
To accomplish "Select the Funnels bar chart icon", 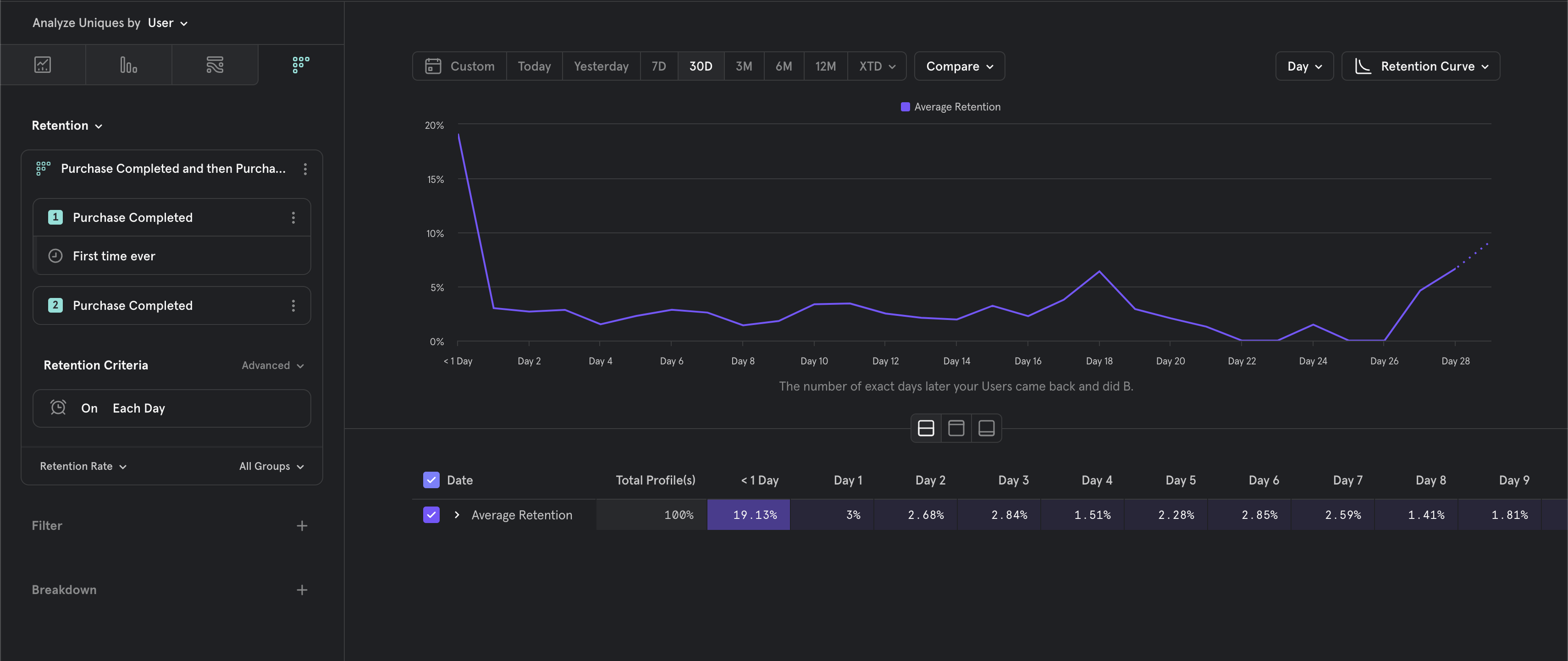I will pos(128,65).
